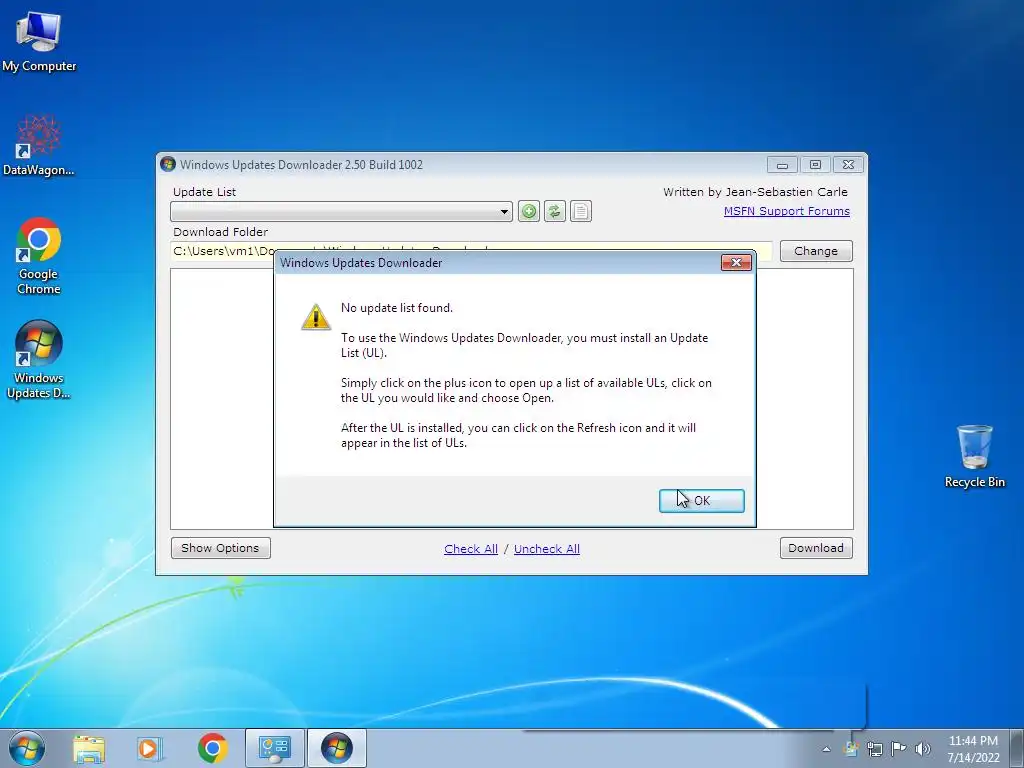Click the green plus add update list icon
The width and height of the screenshot is (1024, 768).
pos(529,211)
